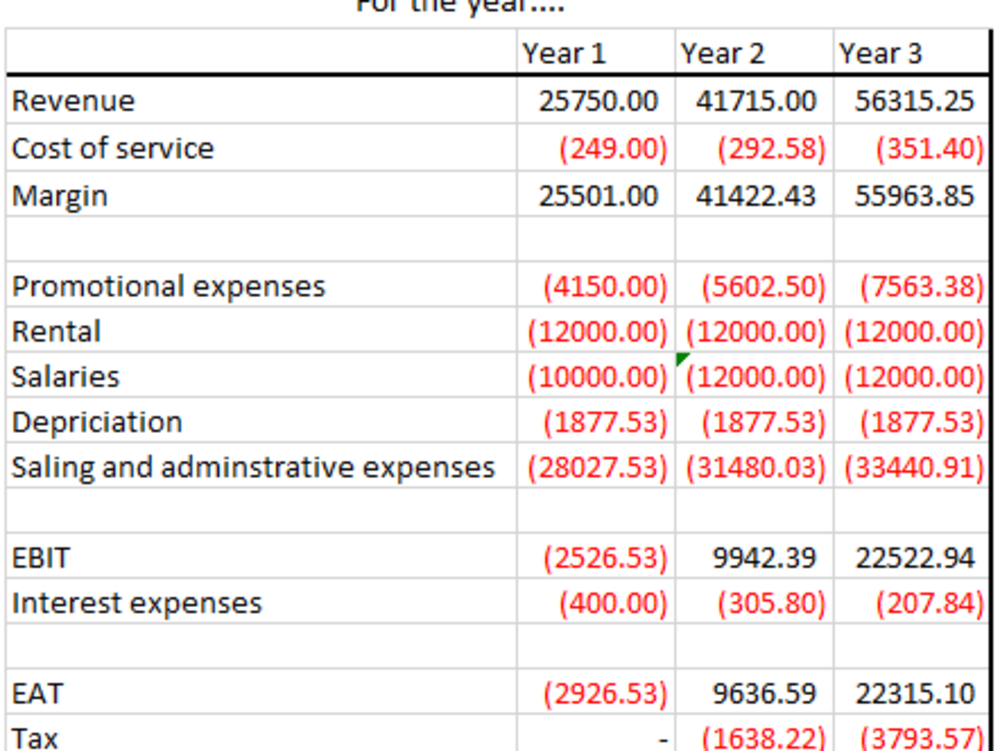Select Year 1 revenue value 25750.00
This screenshot has height=751, width=1000.
(x=596, y=101)
